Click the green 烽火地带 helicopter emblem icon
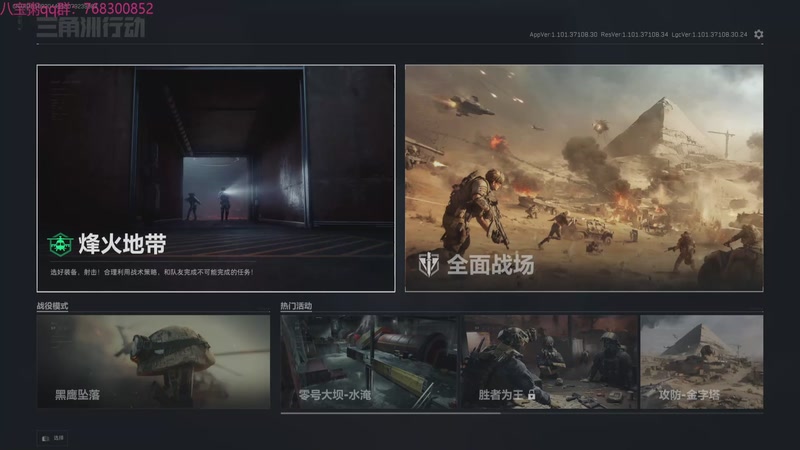 point(60,244)
